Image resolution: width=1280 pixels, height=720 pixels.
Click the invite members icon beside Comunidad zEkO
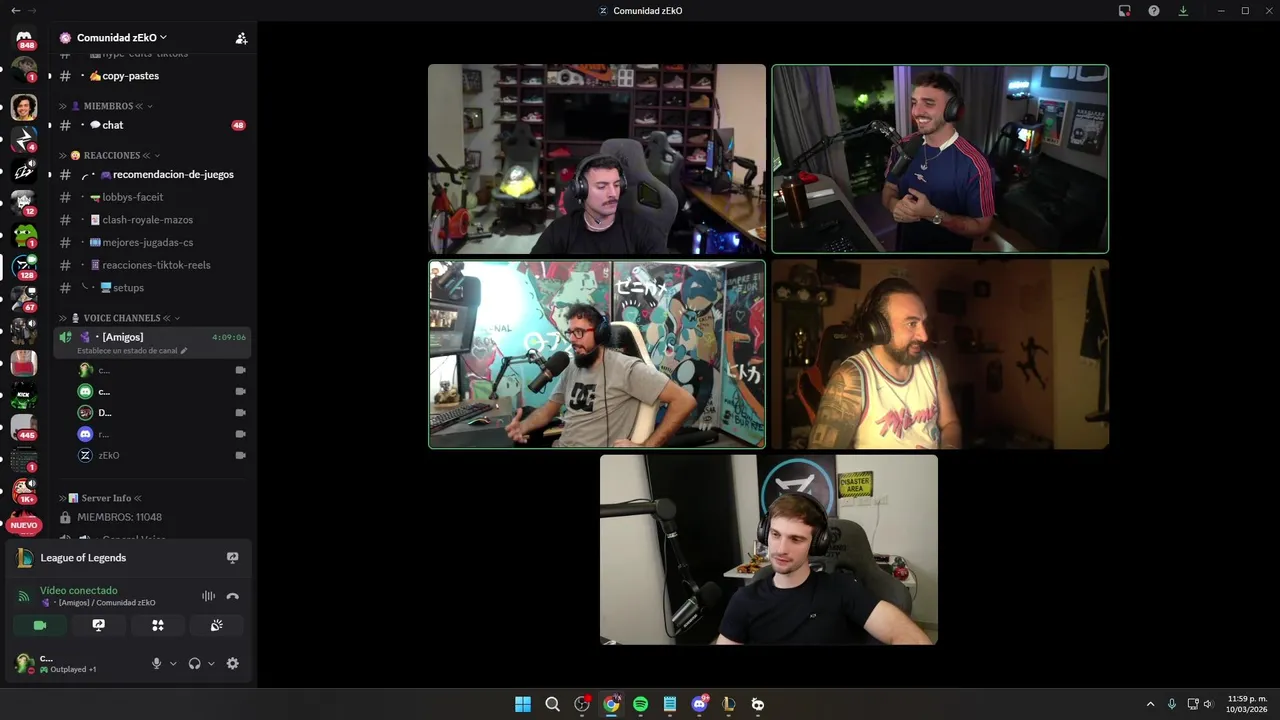(241, 38)
